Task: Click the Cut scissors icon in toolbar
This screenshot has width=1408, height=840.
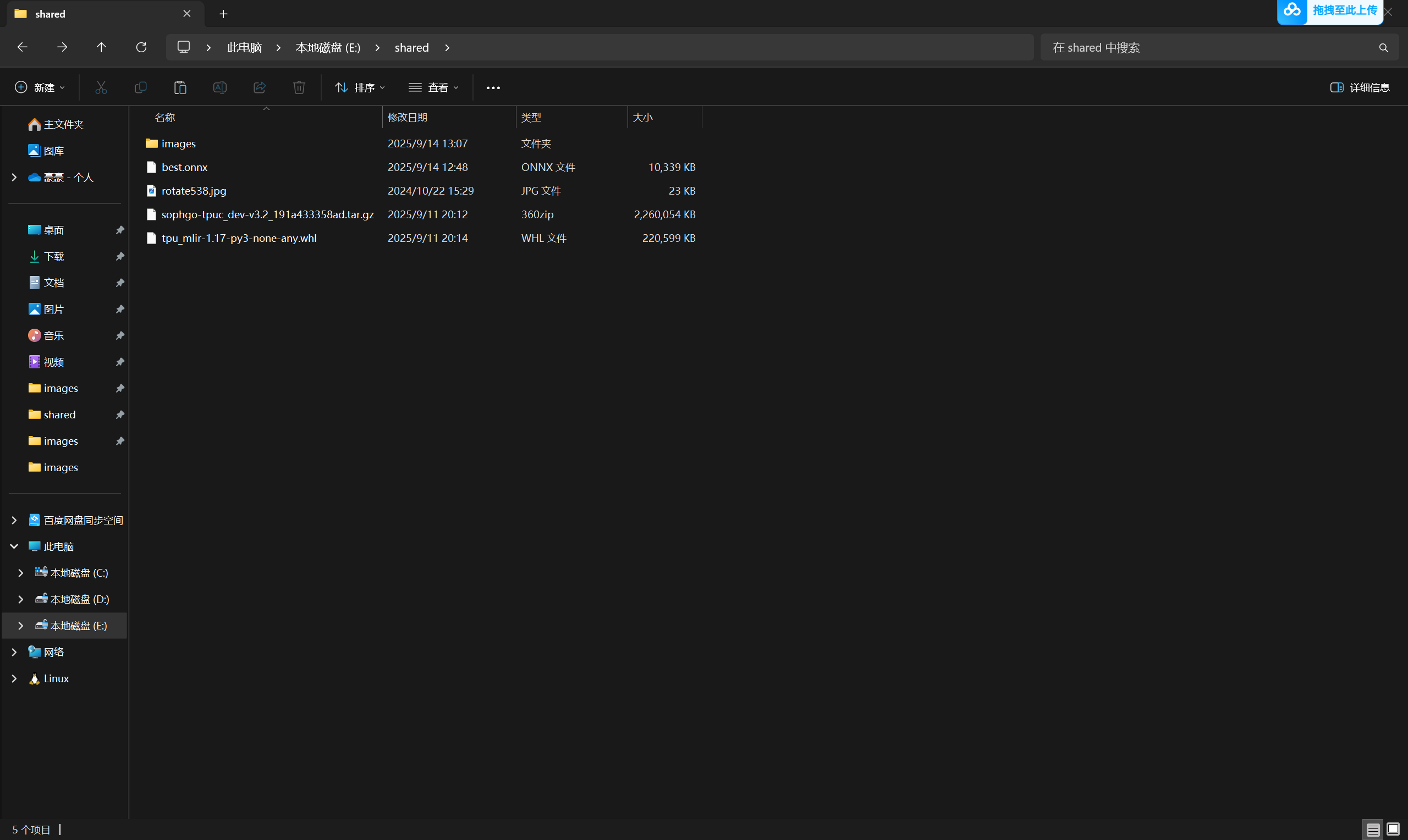Action: click(101, 87)
